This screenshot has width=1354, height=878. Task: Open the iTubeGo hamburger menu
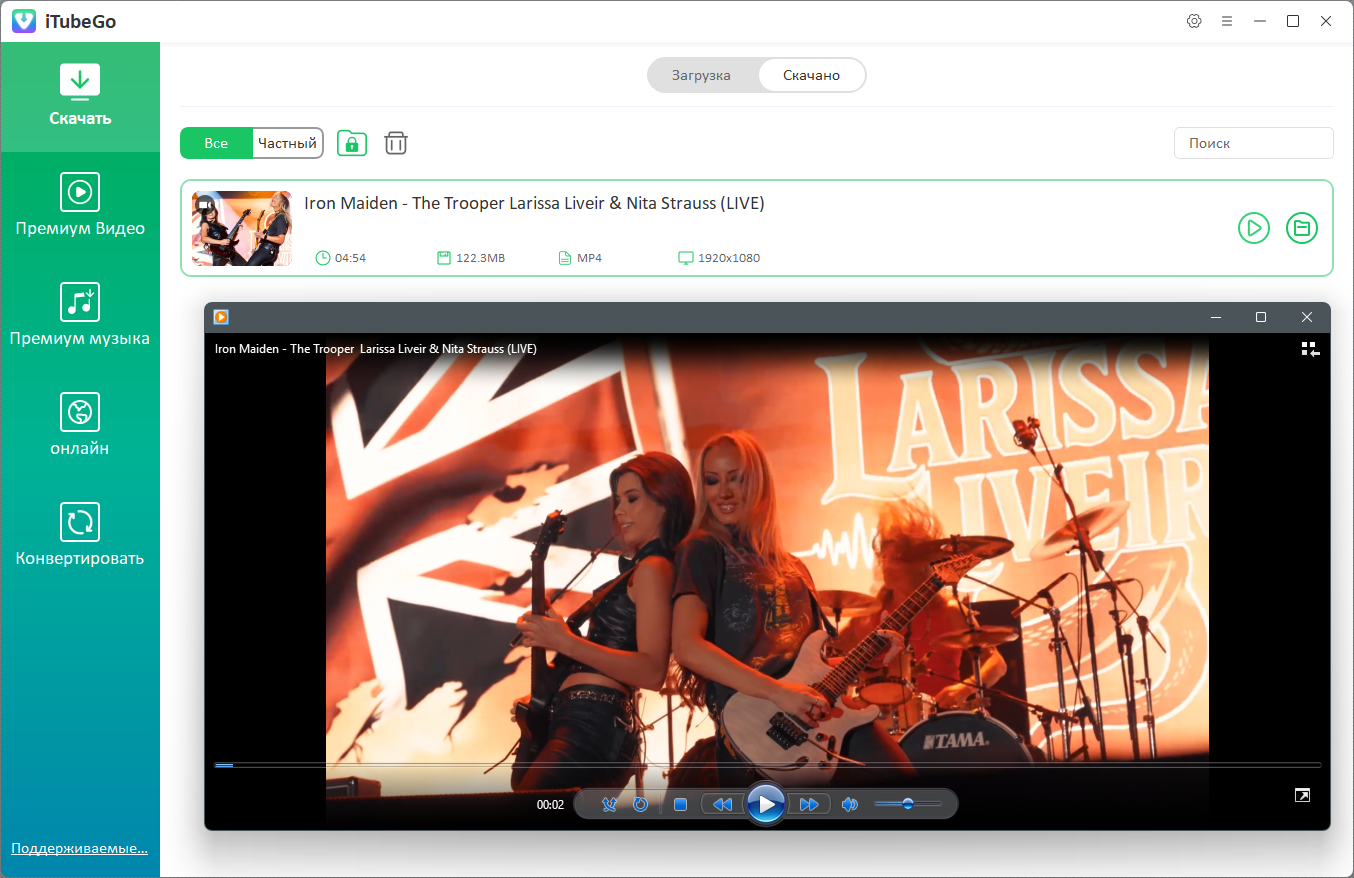1227,21
